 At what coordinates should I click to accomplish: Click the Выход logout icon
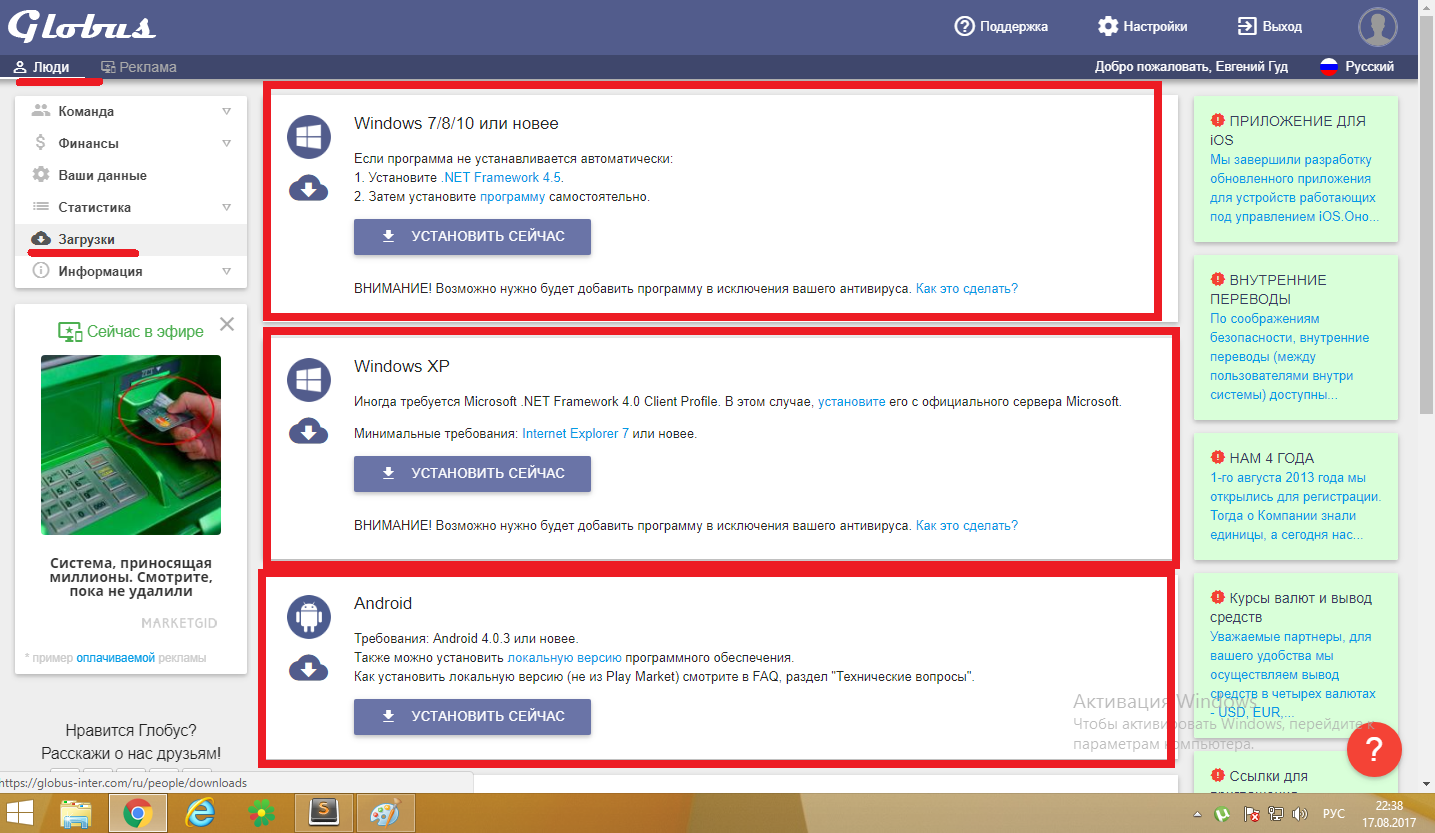coord(1247,27)
